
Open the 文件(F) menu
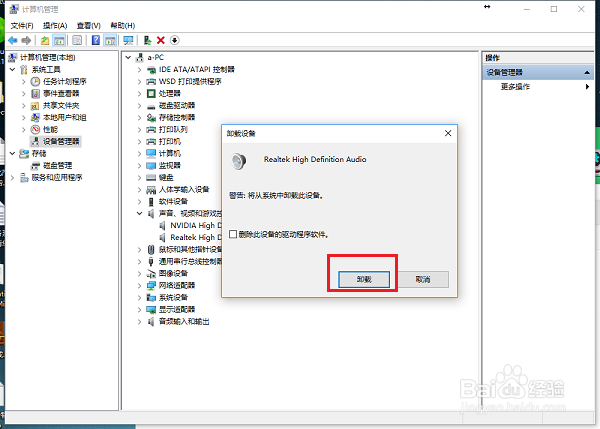tap(22, 26)
